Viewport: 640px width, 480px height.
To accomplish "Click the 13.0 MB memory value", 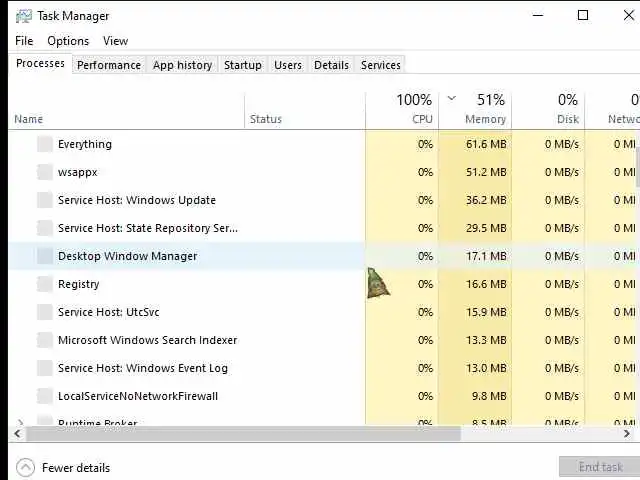I will tap(486, 368).
